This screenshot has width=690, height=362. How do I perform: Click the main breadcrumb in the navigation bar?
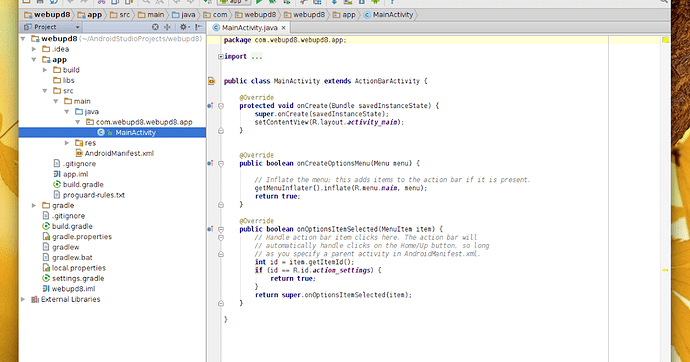(x=151, y=15)
